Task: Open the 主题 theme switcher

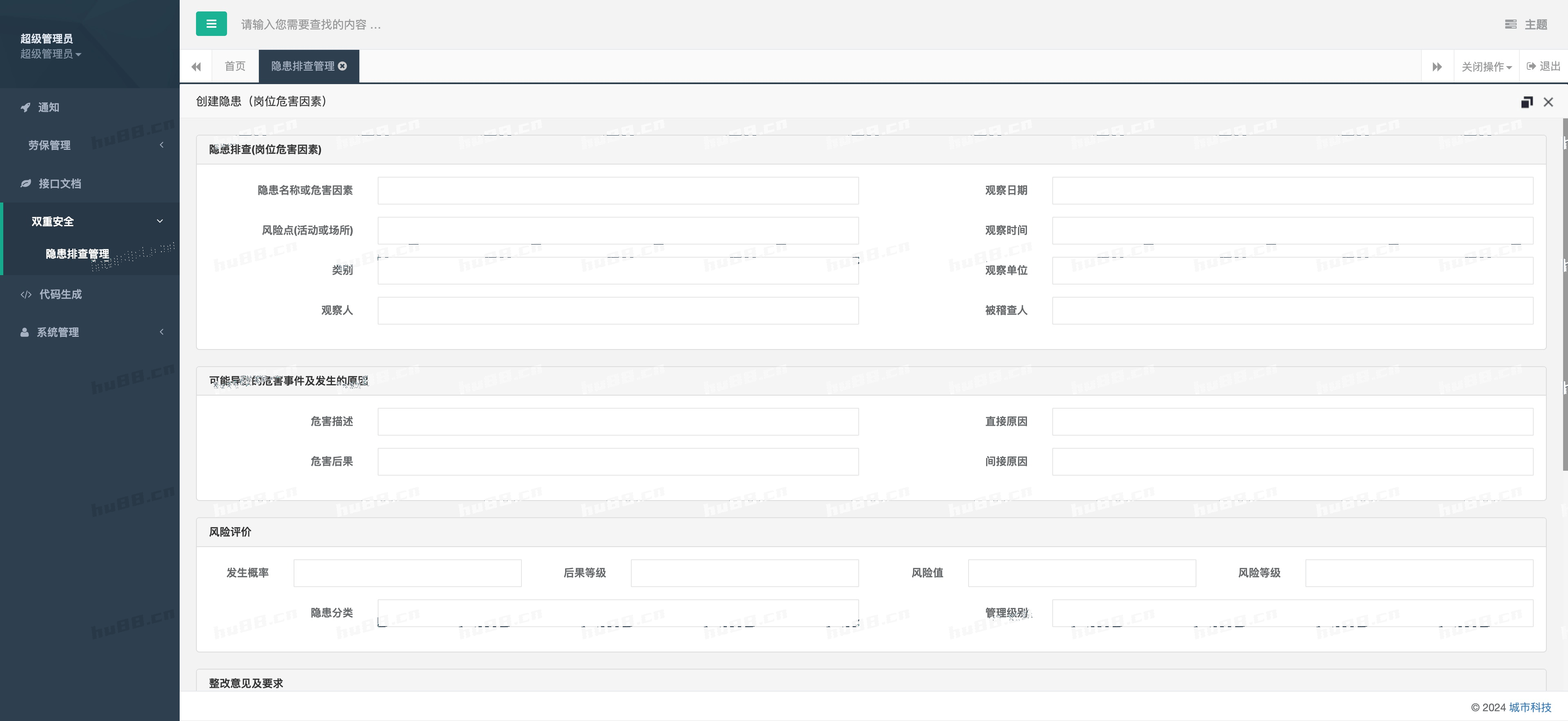Action: pos(1527,24)
